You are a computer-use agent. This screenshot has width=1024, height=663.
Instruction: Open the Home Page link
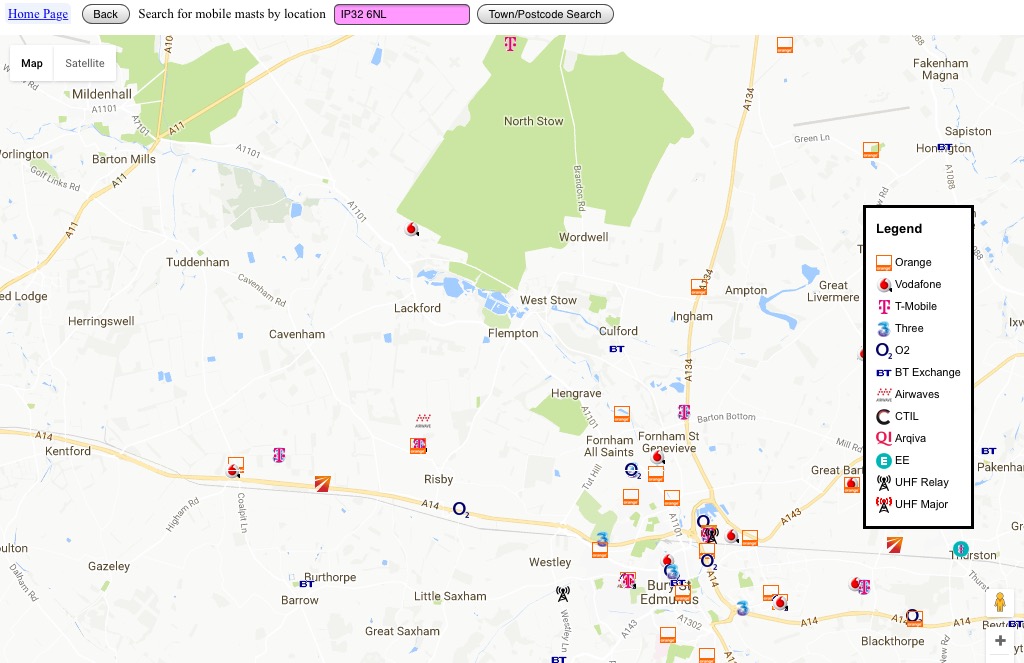coord(38,14)
